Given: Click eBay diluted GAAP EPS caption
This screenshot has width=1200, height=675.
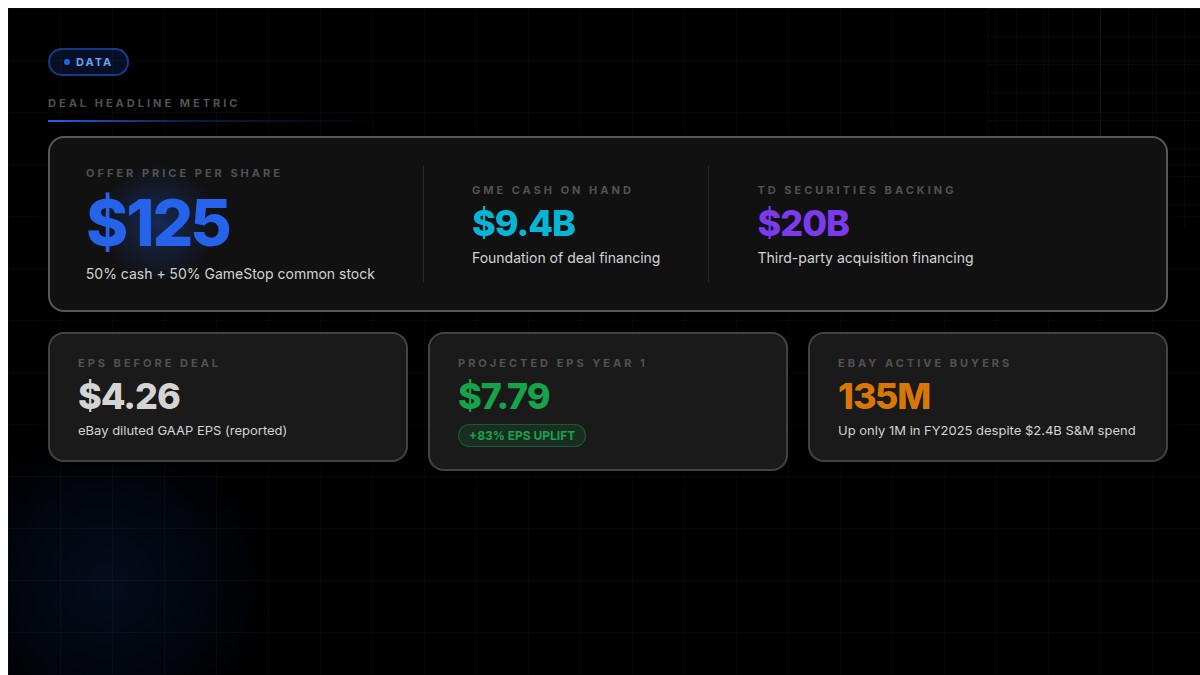Looking at the screenshot, I should click(182, 431).
